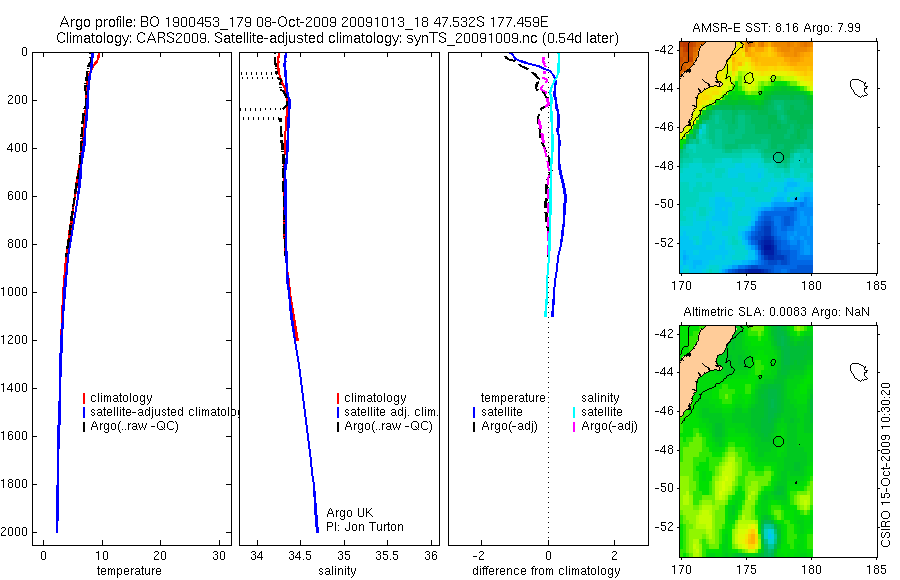Click the 'Argo UK' annotation in the salinity plot
This screenshot has width=900, height=580.
click(x=350, y=513)
